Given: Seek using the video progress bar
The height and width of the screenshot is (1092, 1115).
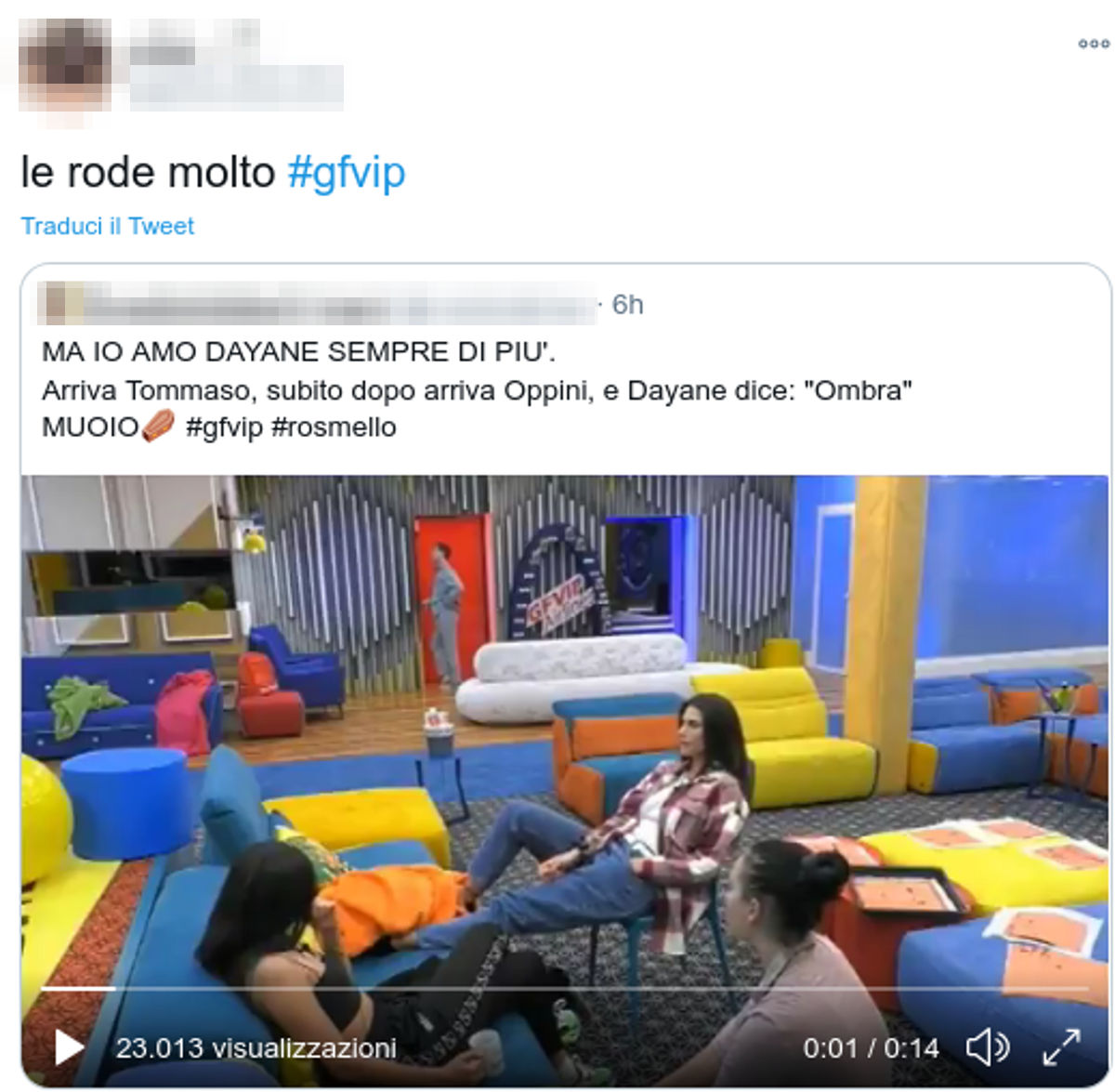Looking at the screenshot, I should pyautogui.click(x=564, y=989).
